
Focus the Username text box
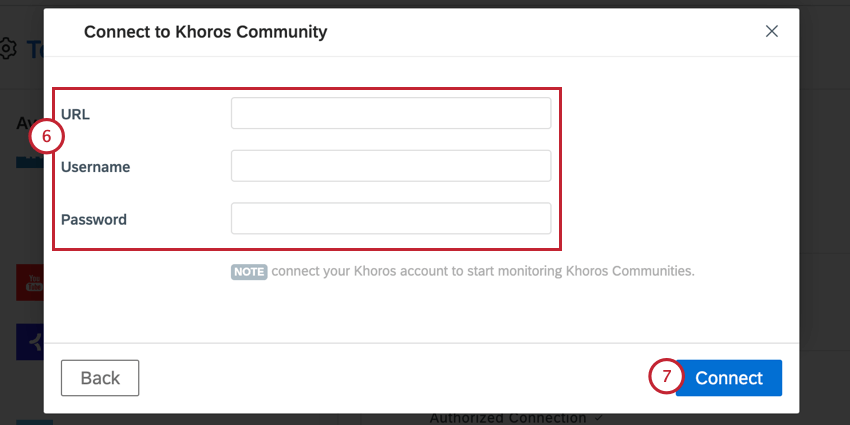pos(391,166)
